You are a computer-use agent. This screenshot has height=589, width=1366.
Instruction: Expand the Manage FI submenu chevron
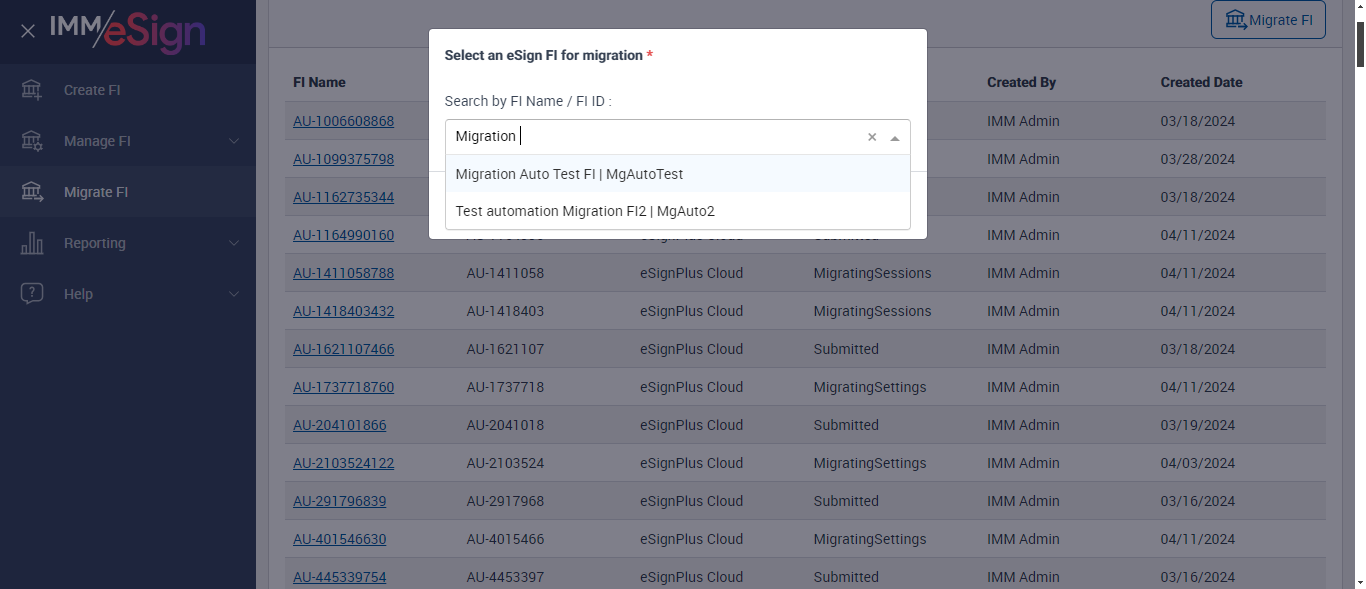(x=234, y=141)
